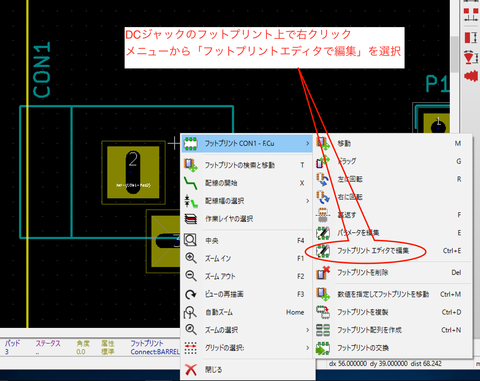Expand the 配線幅の選択 submenu arrow
The height and width of the screenshot is (381, 480).
(x=307, y=201)
